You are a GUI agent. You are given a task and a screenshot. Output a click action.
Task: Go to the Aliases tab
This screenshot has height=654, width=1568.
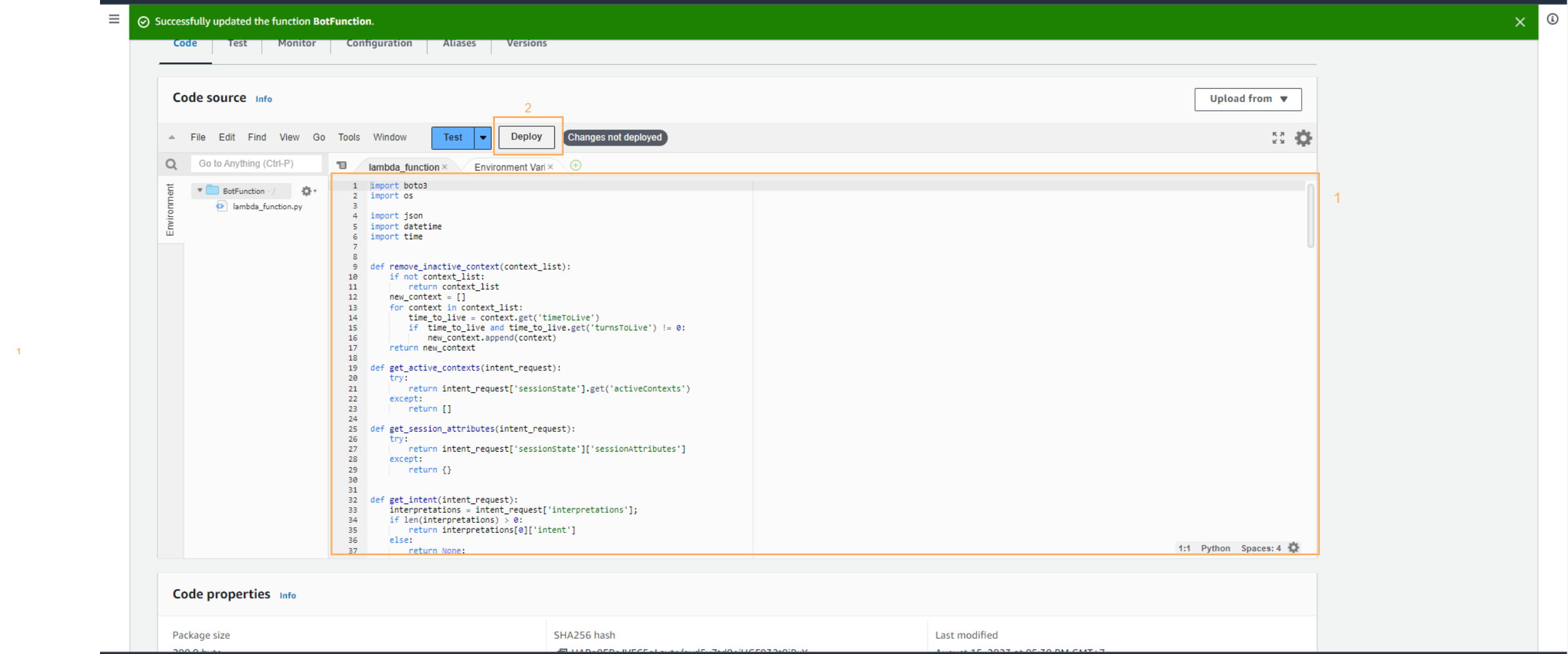pos(459,43)
